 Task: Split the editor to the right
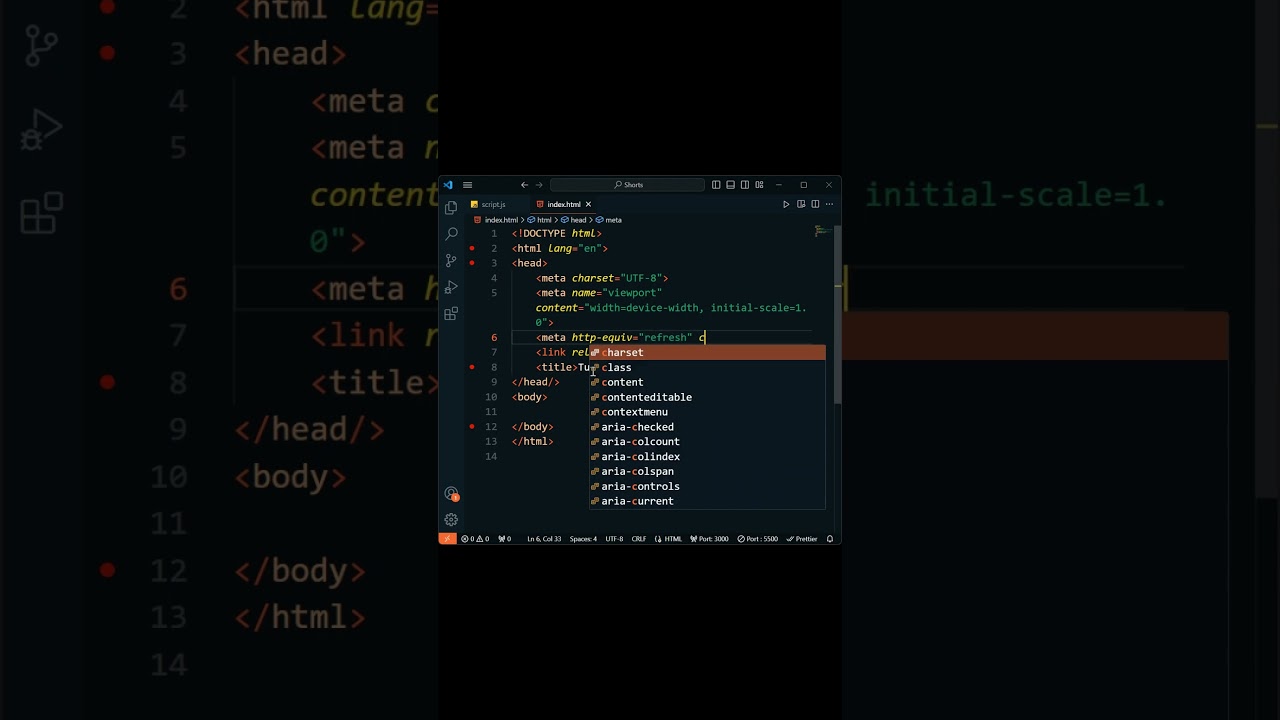(x=815, y=204)
